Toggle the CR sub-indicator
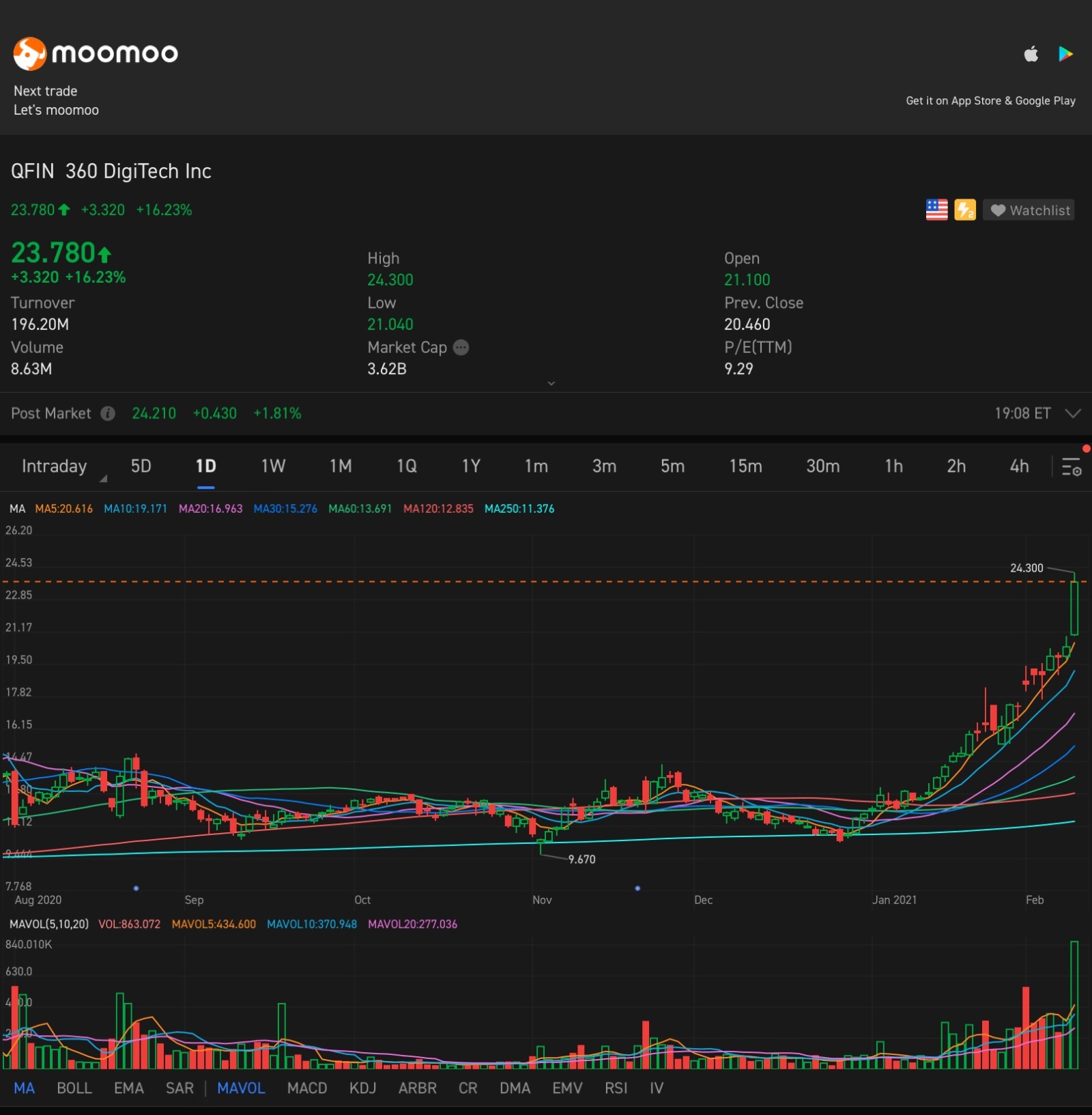This screenshot has width=1092, height=1115. [468, 1088]
